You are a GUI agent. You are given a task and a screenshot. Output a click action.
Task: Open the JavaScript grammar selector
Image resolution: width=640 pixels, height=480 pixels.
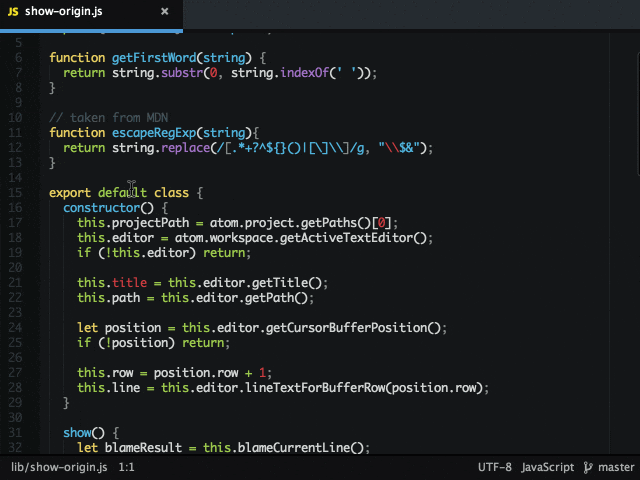coord(547,467)
